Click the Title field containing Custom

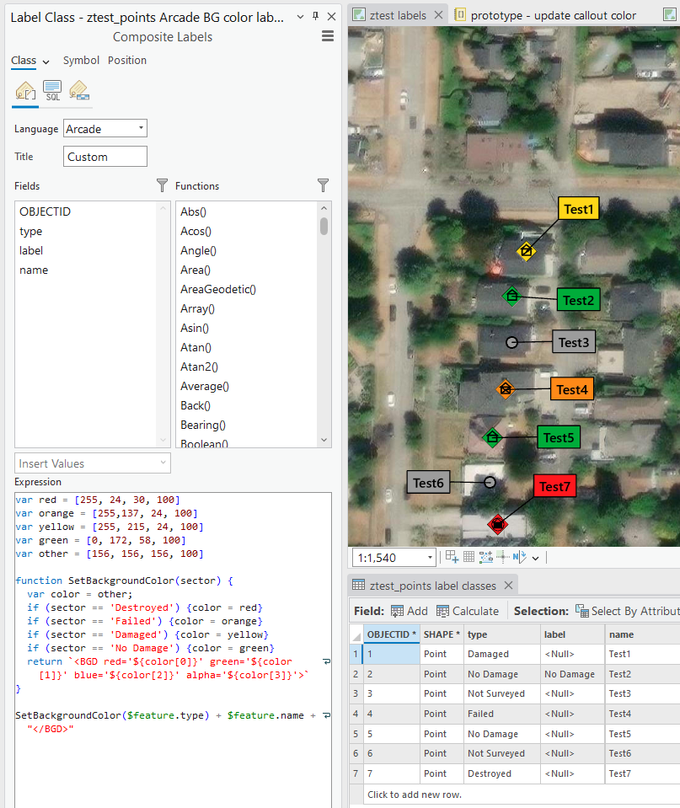(105, 157)
